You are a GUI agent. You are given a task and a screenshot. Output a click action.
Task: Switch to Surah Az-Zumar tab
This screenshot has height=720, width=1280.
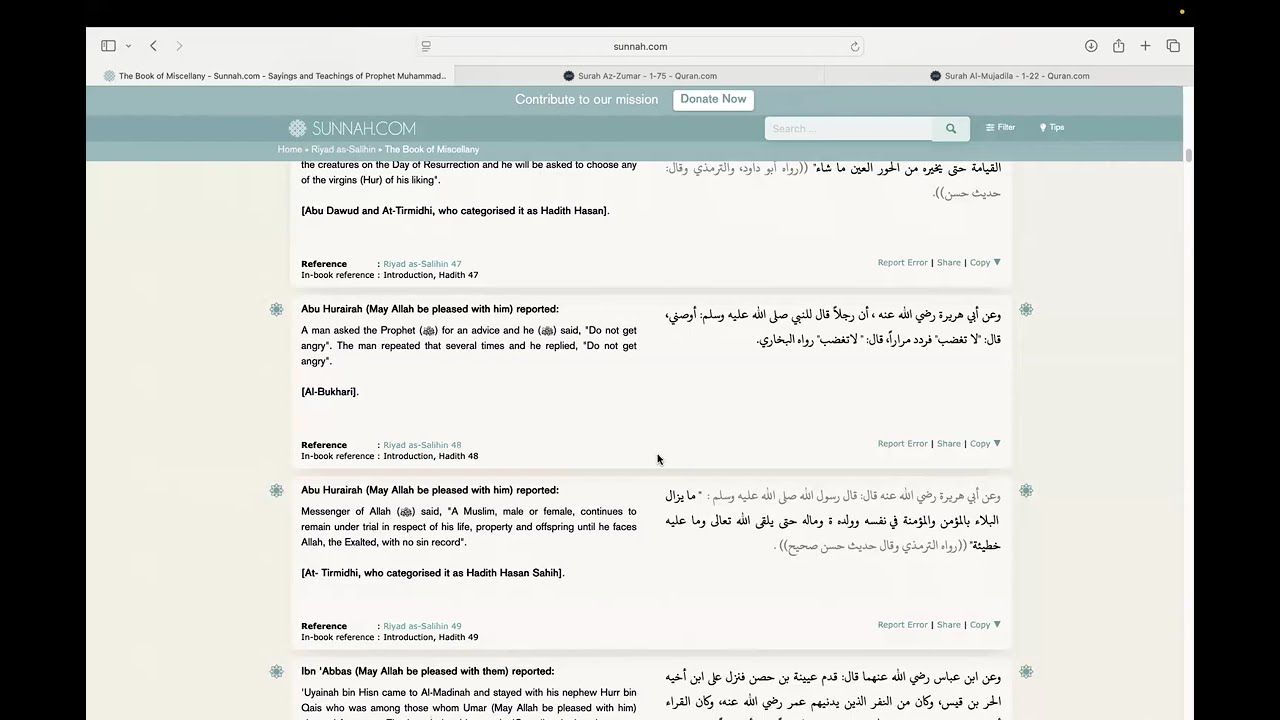[x=640, y=76]
